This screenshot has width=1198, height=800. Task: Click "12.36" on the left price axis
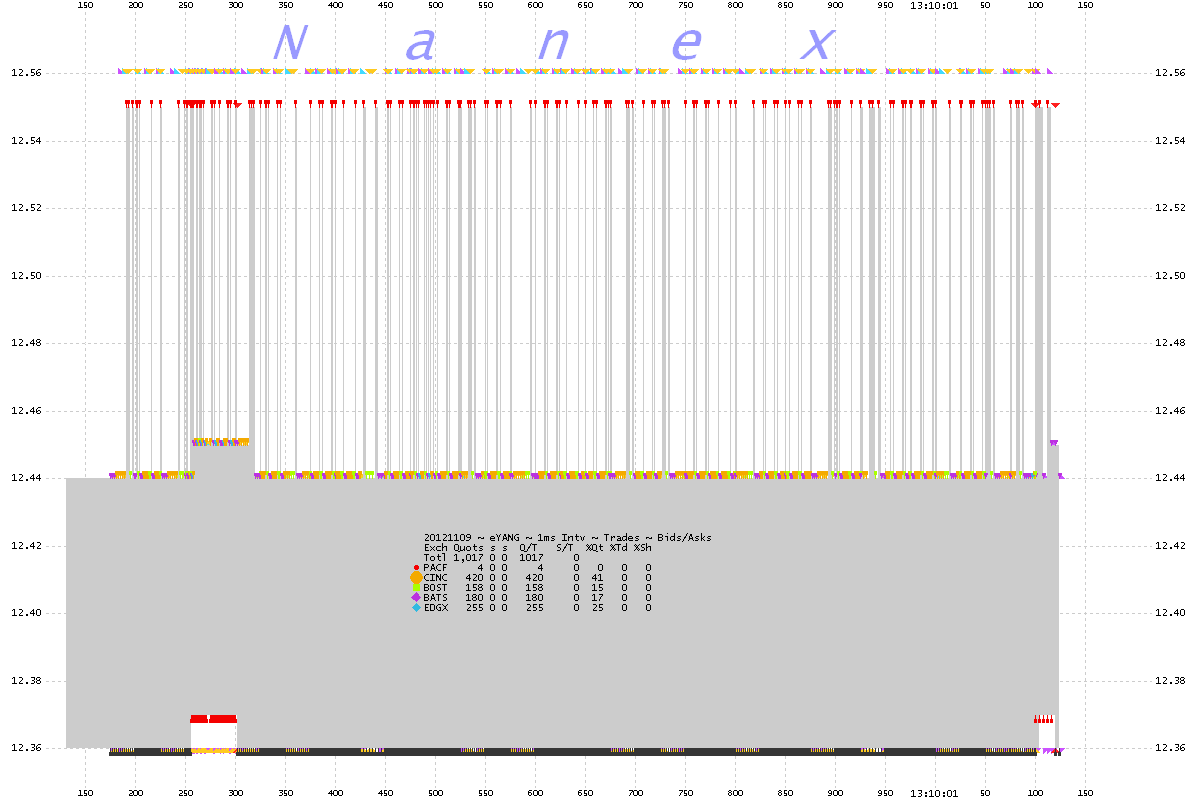click(x=26, y=748)
